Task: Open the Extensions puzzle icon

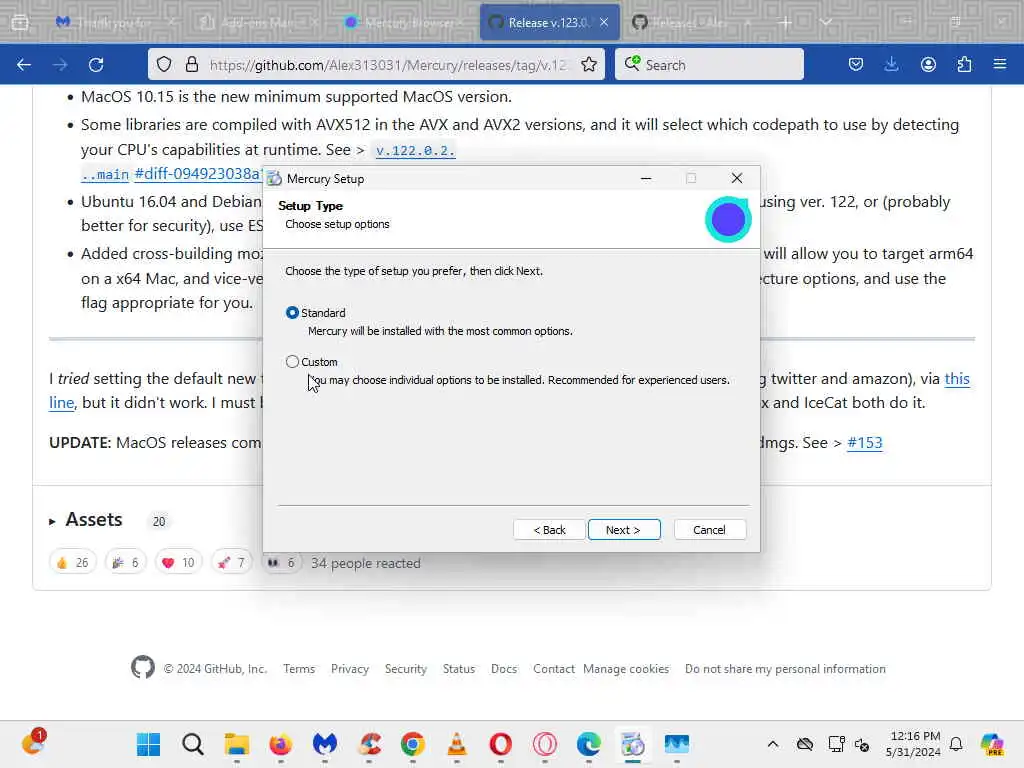Action: [964, 65]
